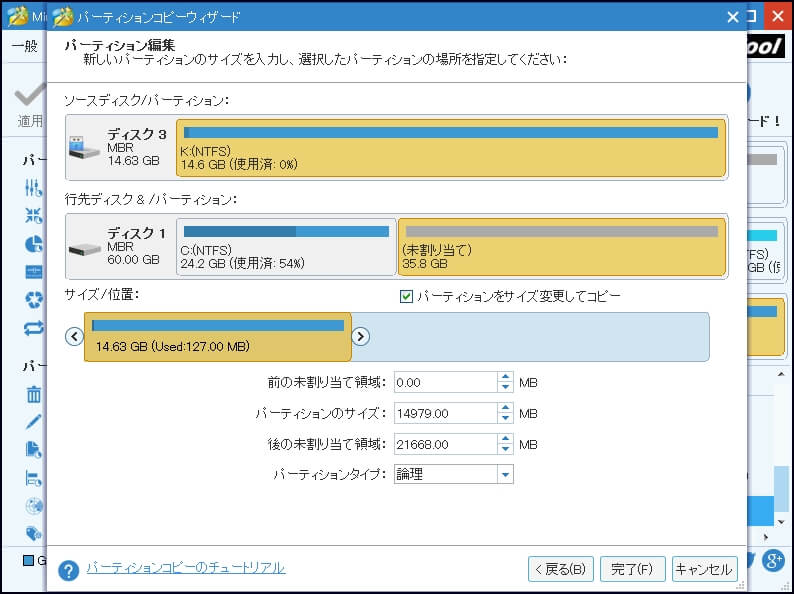Increase the unallocated space after value
794x594 pixels.
(505, 439)
